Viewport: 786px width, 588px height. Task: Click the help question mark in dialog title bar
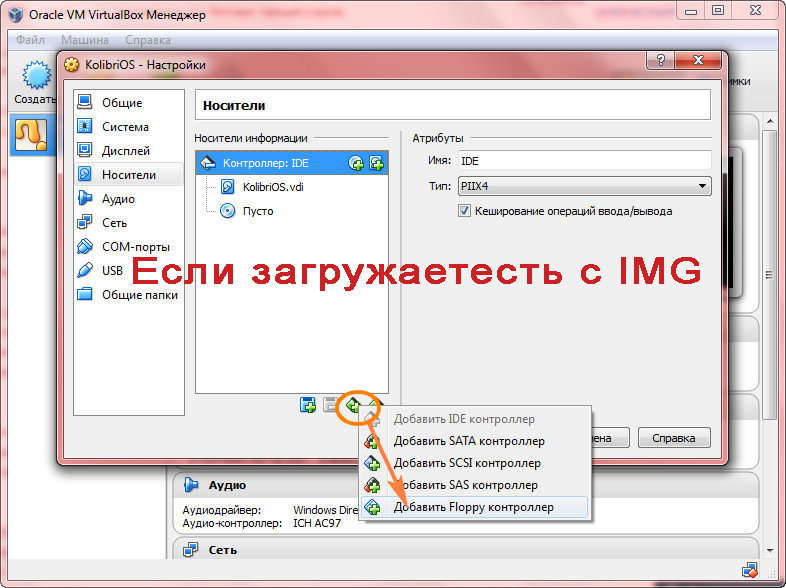click(x=660, y=64)
